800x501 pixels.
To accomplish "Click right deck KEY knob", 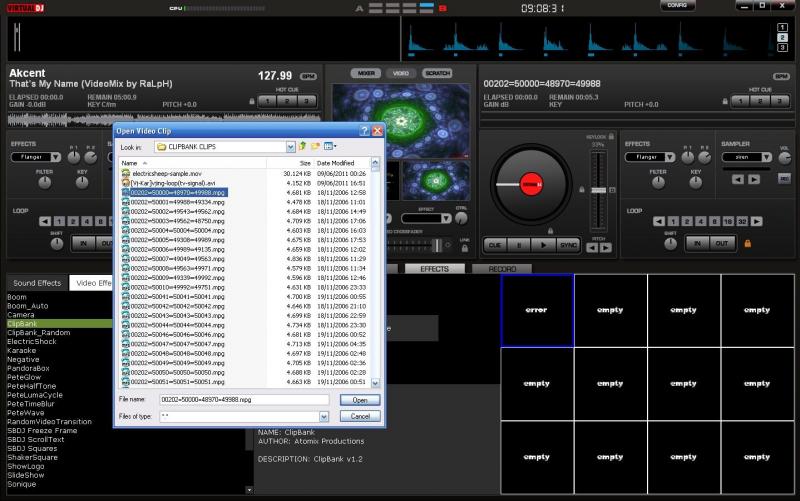I will tap(695, 182).
